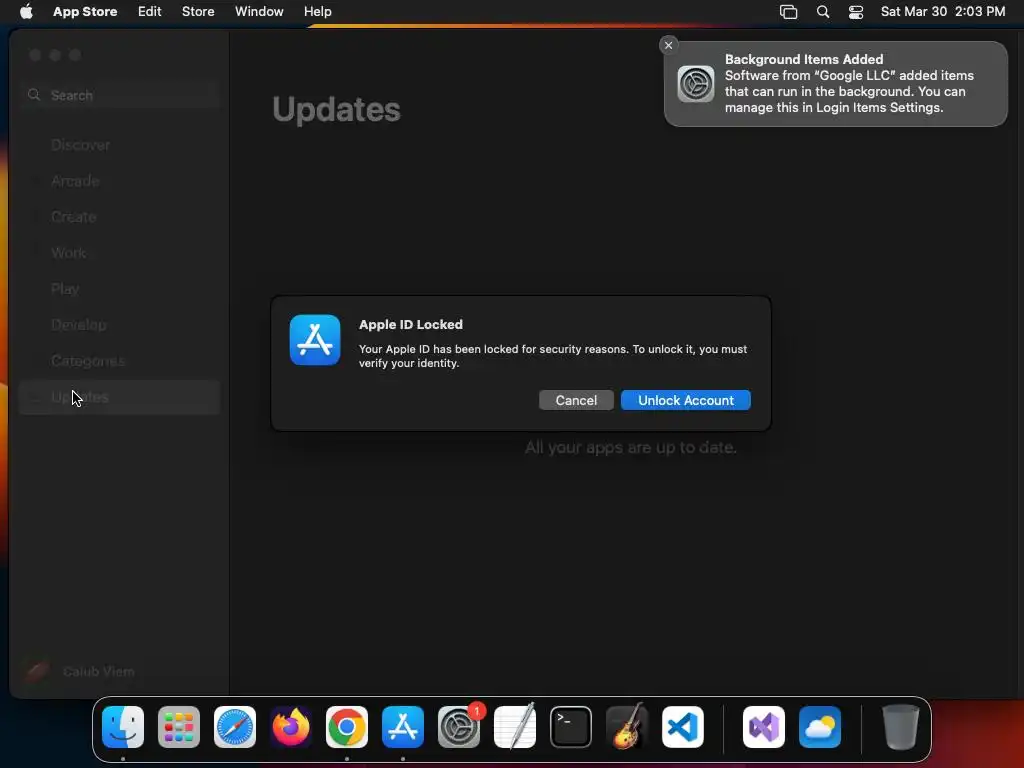This screenshot has width=1024, height=768.
Task: Launch Terminal from the Dock
Action: pyautogui.click(x=571, y=727)
